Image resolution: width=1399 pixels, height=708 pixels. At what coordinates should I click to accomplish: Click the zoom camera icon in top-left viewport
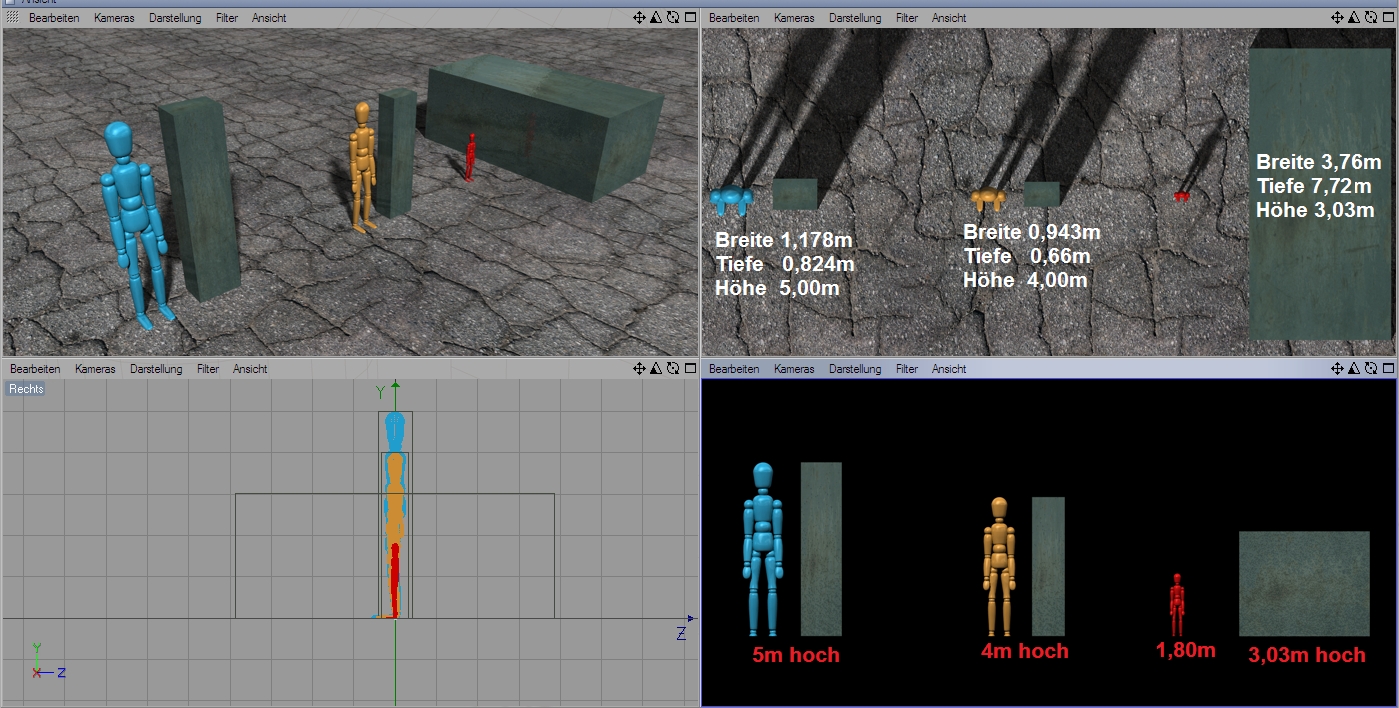tap(656, 18)
